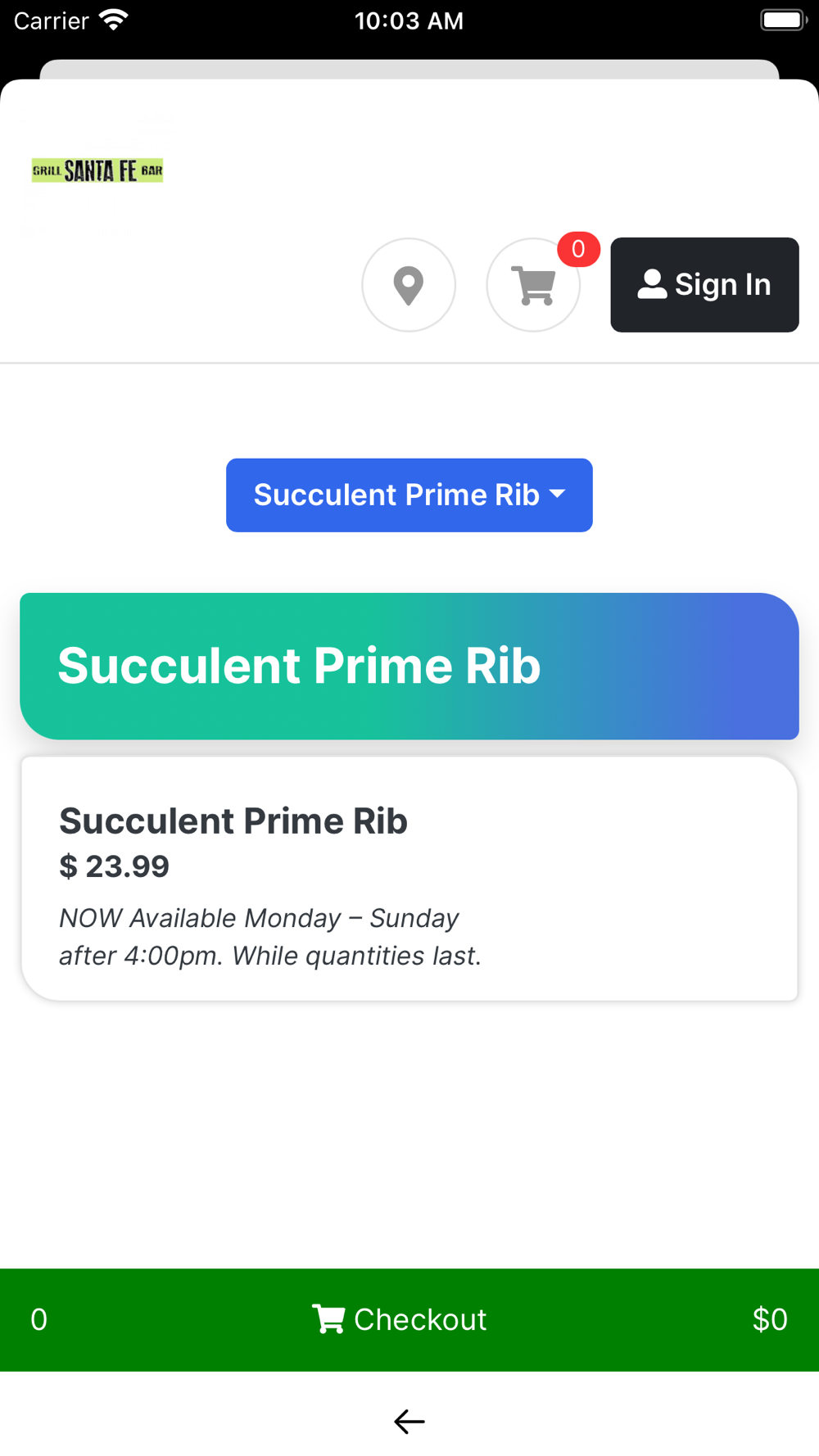Expand the Succulent Prime Rib category dropdown
819x1456 pixels.
pyautogui.click(x=409, y=495)
